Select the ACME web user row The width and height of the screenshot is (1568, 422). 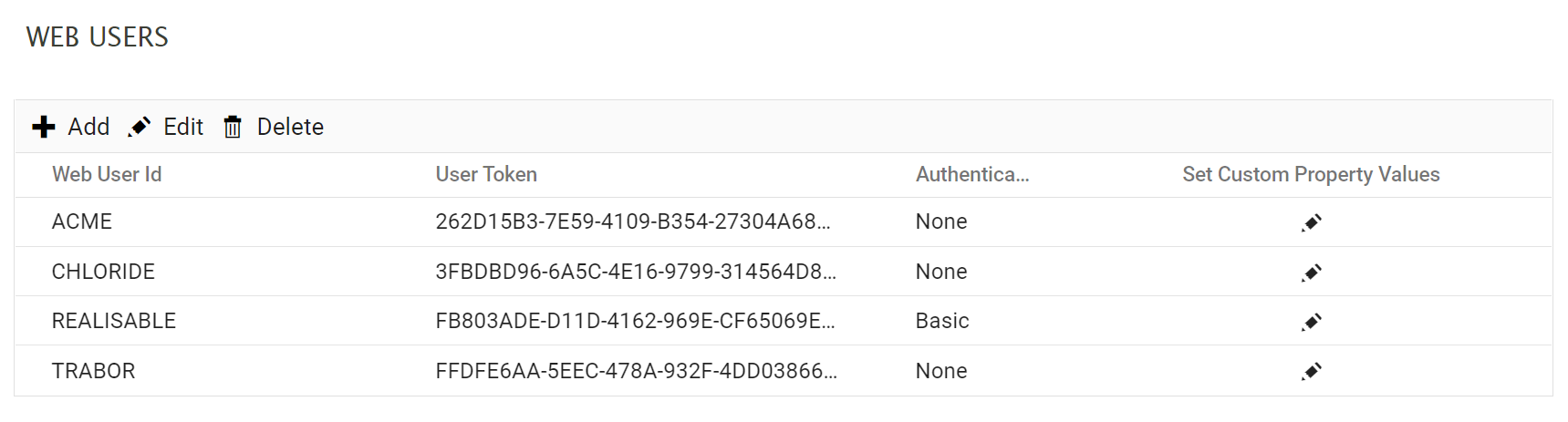82,221
